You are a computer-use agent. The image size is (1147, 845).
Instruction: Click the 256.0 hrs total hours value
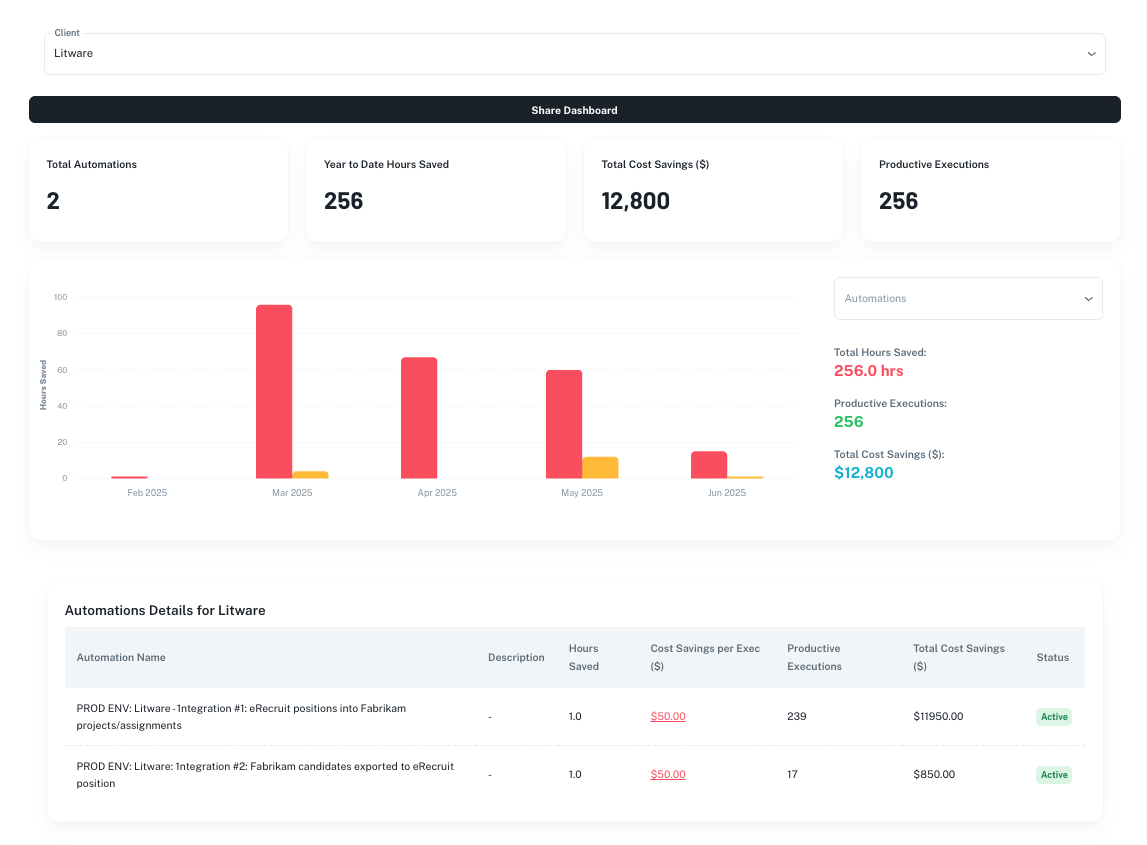868,371
